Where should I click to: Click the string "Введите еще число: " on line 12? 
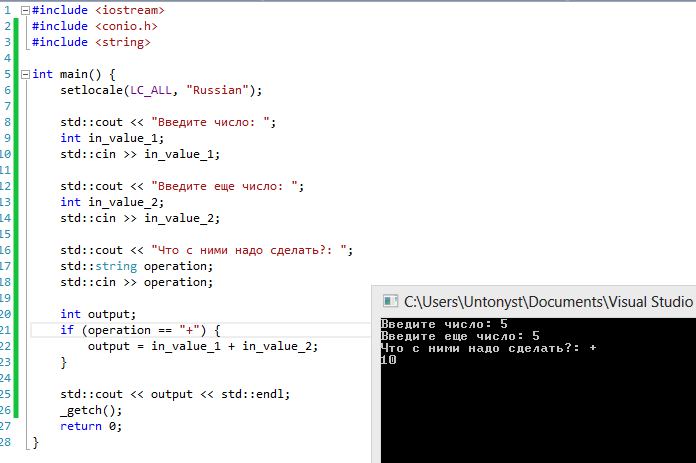[225, 186]
